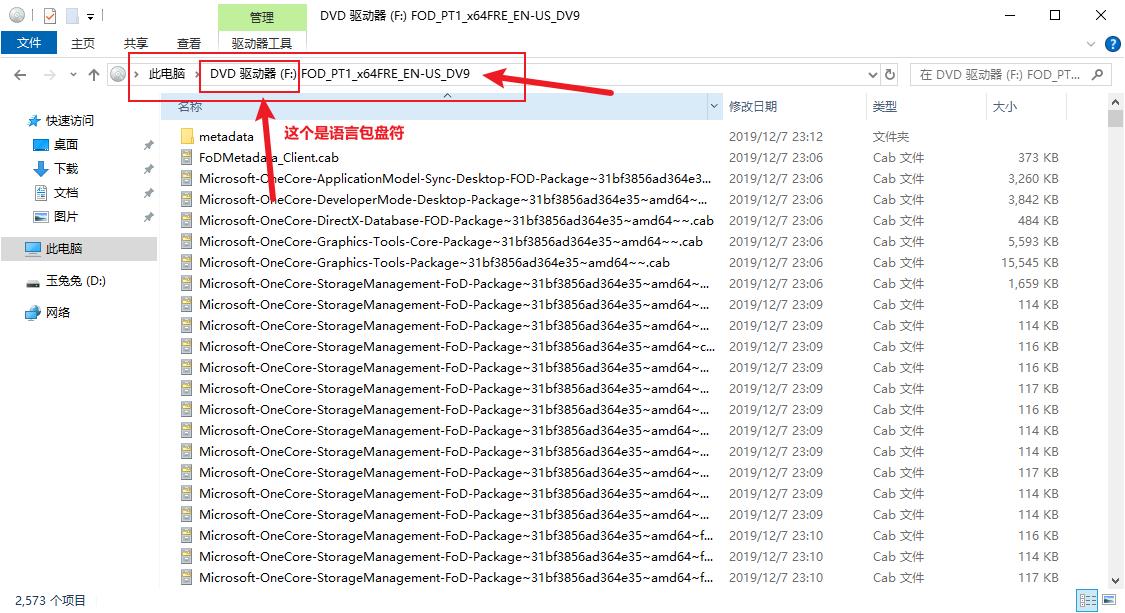The image size is (1125, 613).
Task: Switch to details view in status bar
Action: pos(1087,600)
